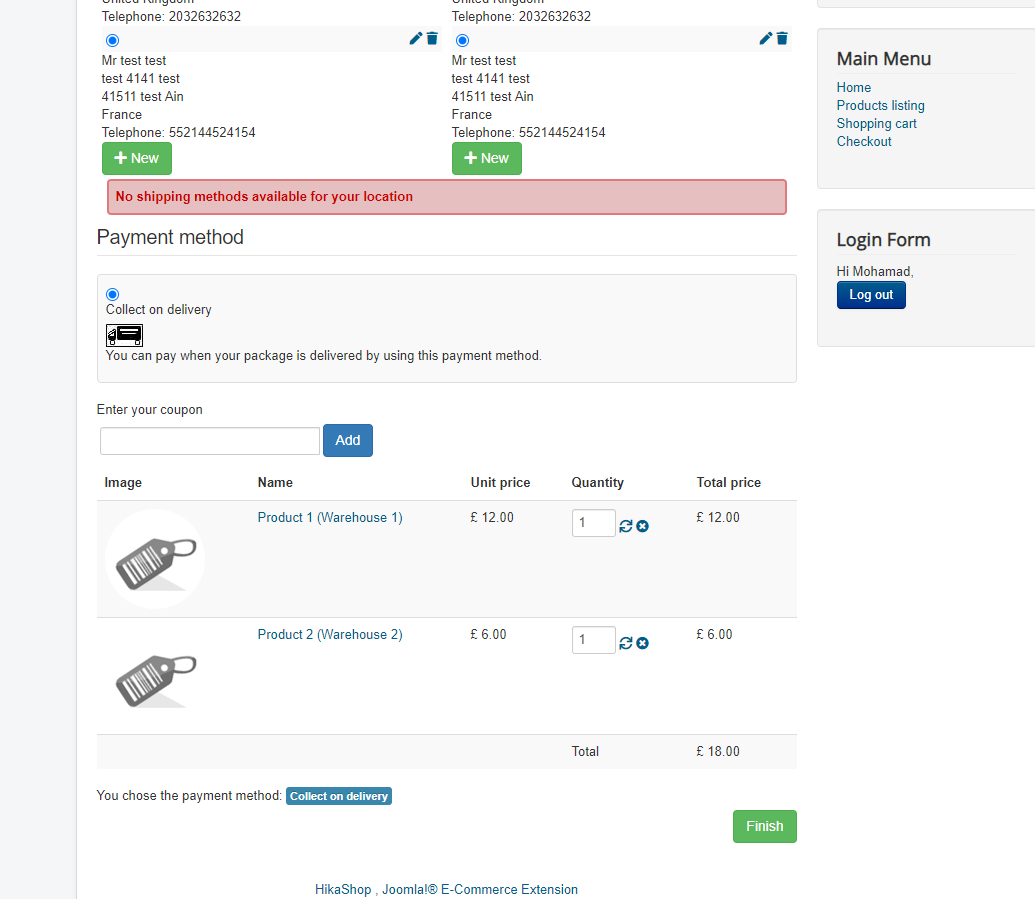Image resolution: width=1035 pixels, height=899 pixels.
Task: Refresh quantity for Product 1 (Warehouse 1)
Action: (x=626, y=526)
